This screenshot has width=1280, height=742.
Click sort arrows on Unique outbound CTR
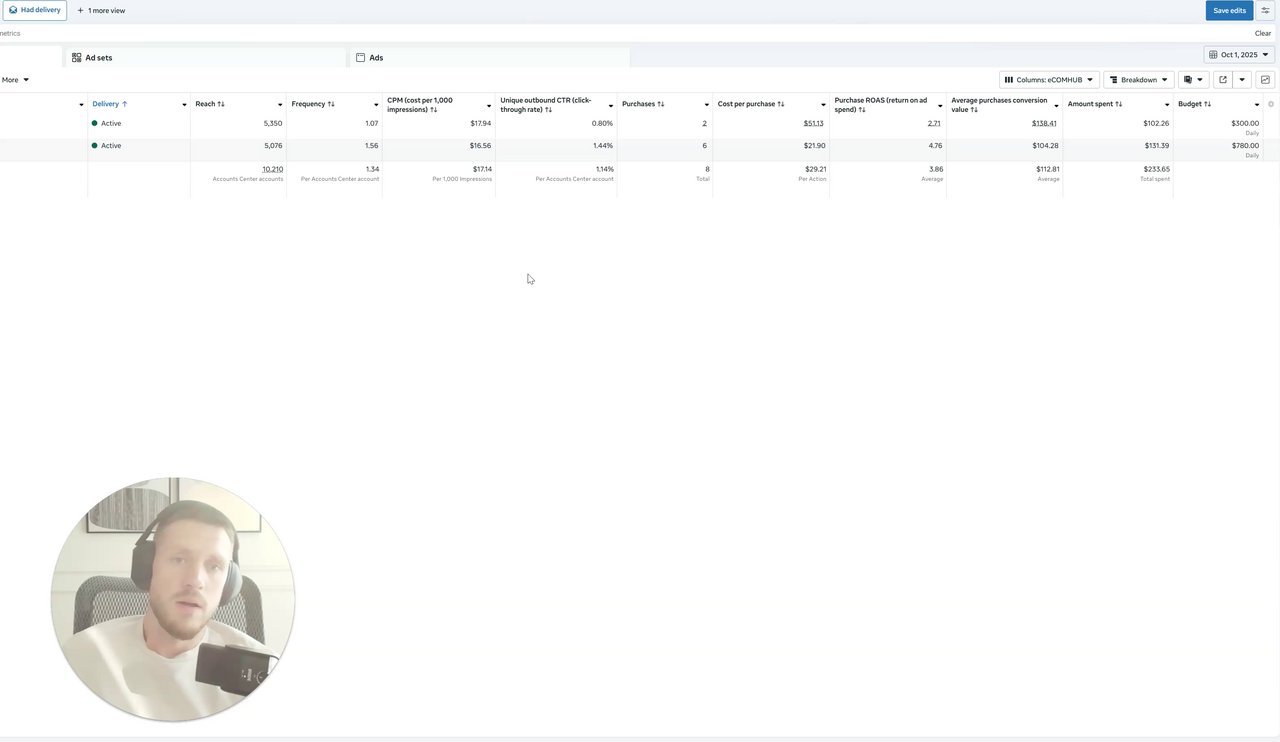tap(549, 109)
